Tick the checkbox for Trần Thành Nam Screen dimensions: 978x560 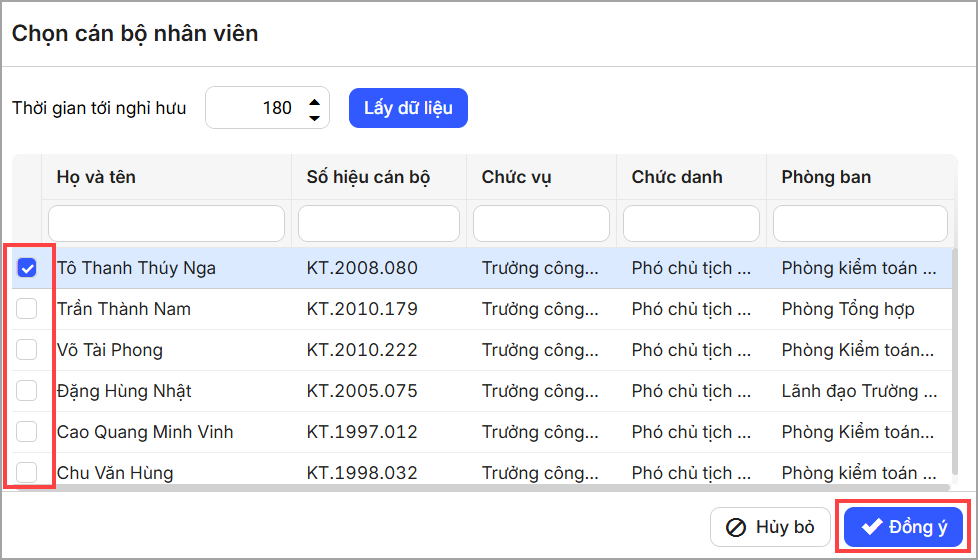tap(27, 308)
